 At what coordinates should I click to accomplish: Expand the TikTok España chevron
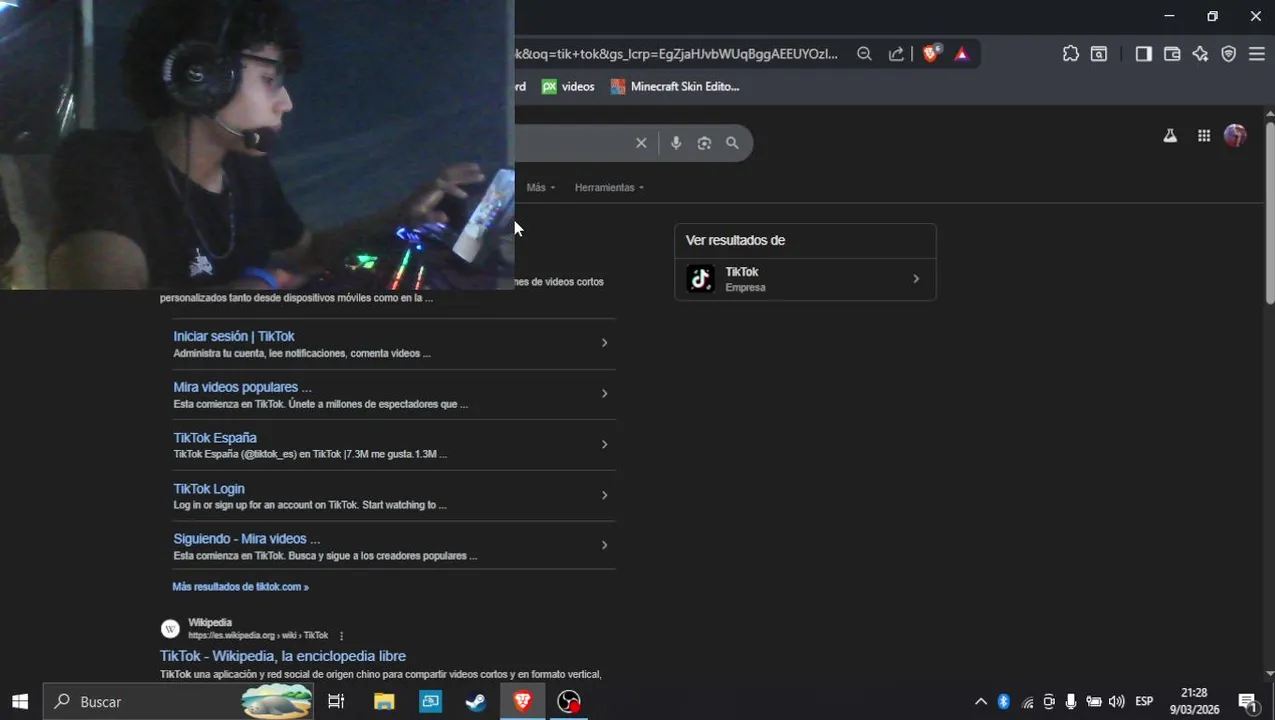pos(604,445)
